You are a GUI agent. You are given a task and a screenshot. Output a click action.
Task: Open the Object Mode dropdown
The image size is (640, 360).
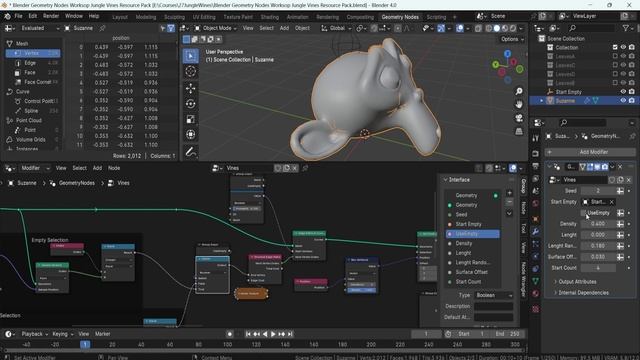[216, 28]
